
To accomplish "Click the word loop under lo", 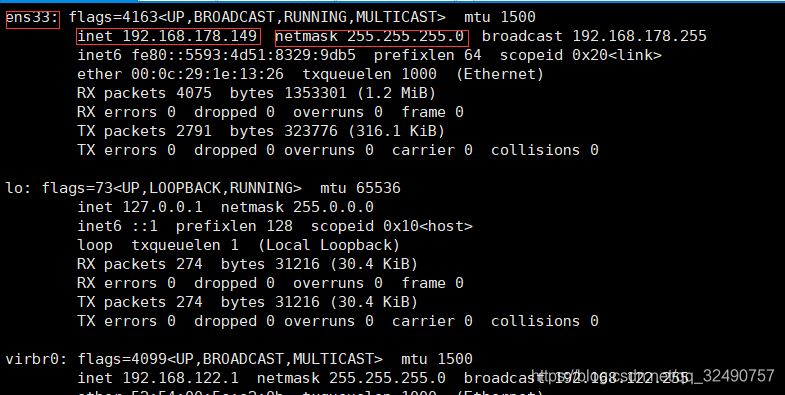I will click(95, 245).
